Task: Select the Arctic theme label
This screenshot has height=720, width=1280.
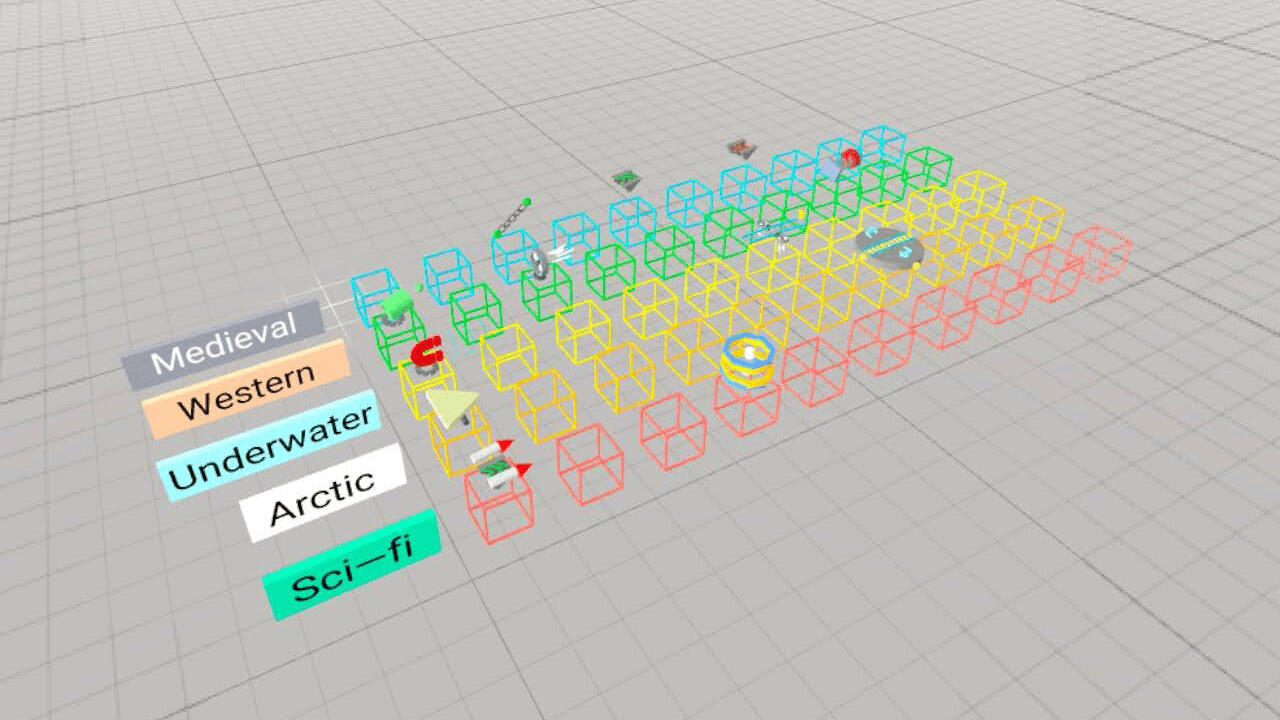Action: click(323, 492)
